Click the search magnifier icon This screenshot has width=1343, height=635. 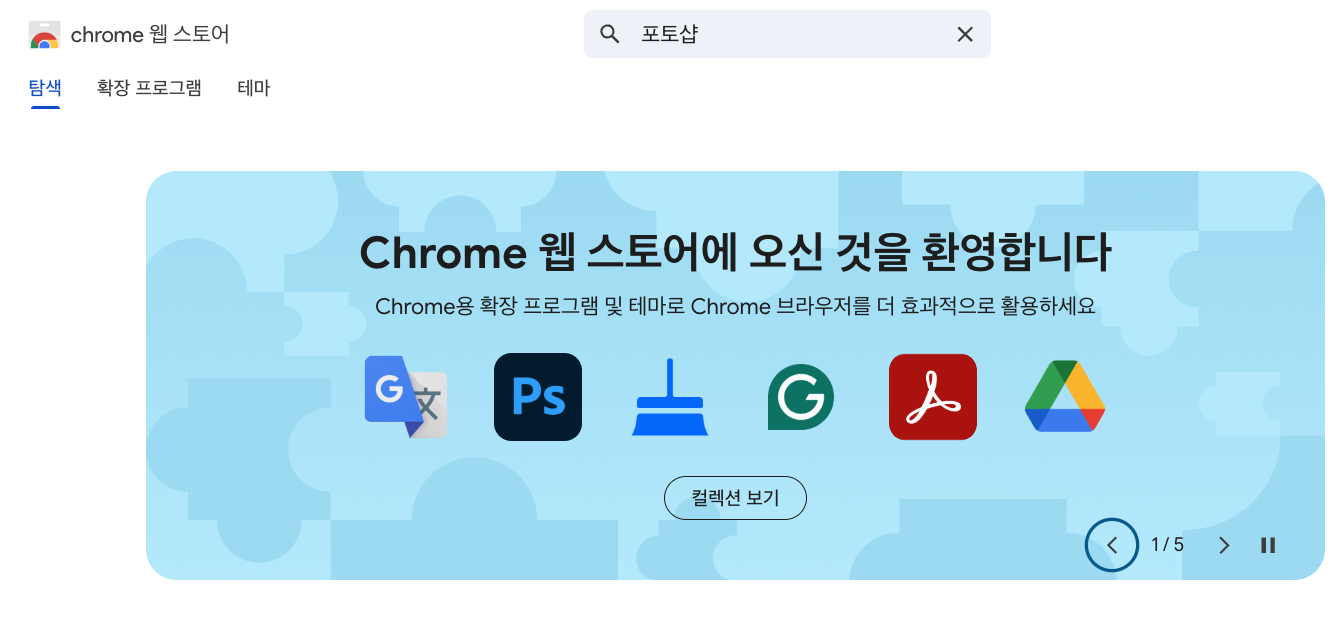pos(610,34)
